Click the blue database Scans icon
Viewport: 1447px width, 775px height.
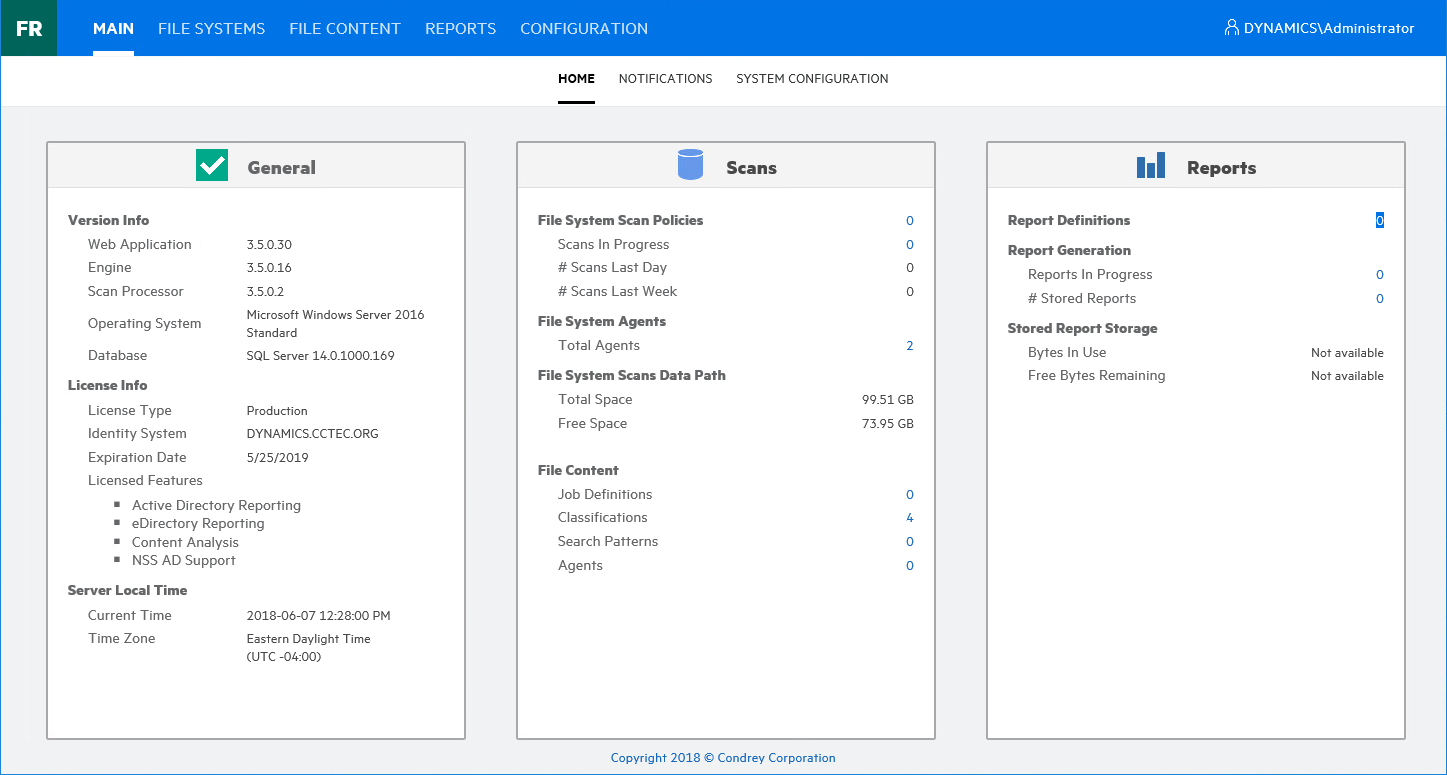click(690, 166)
